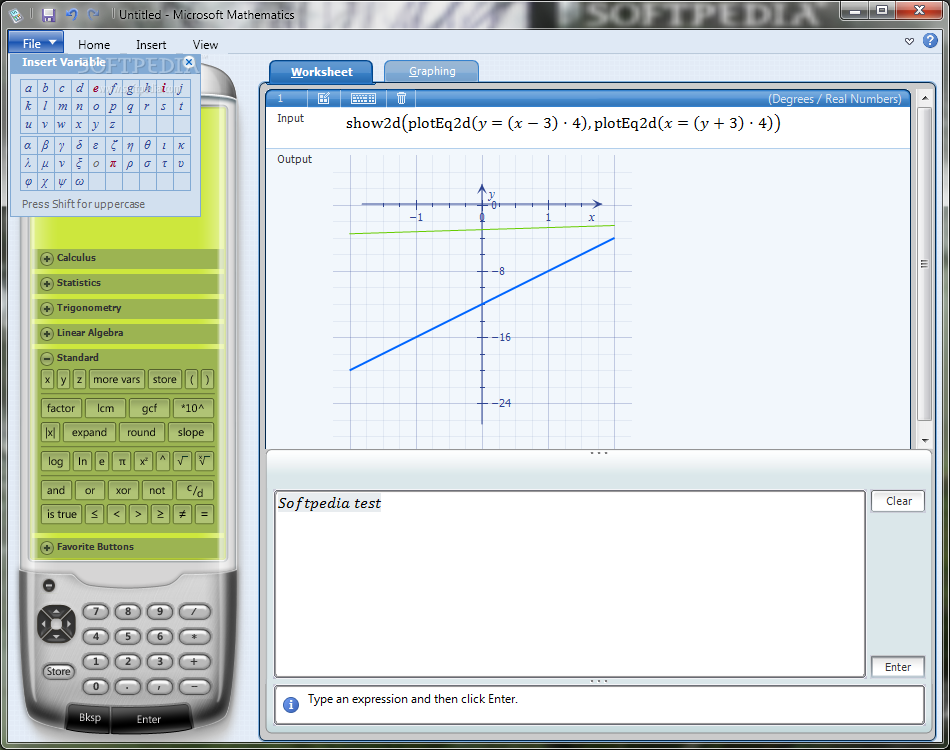Image resolution: width=950 pixels, height=750 pixels.
Task: Click the directional pad on calculator
Action: (56, 623)
